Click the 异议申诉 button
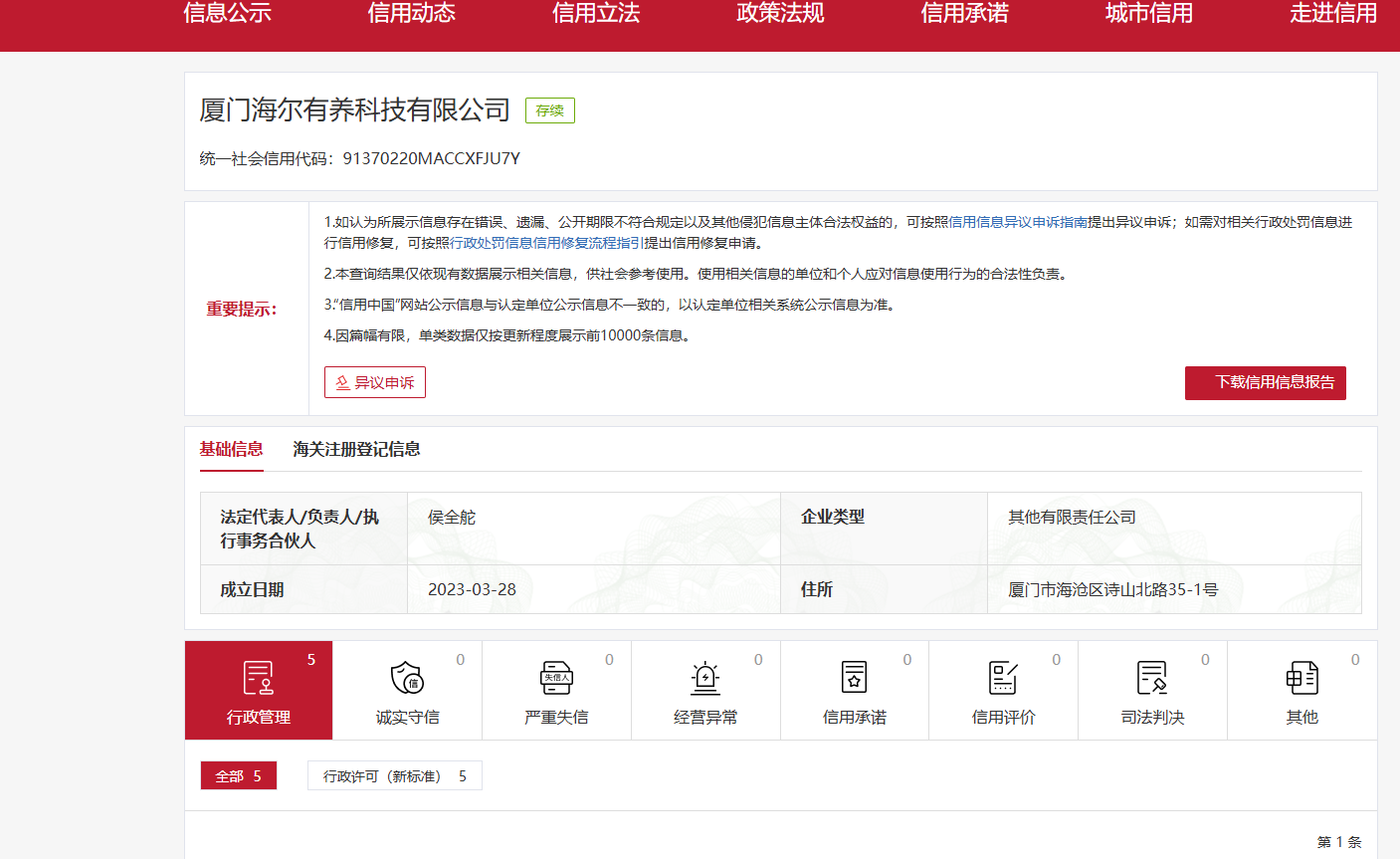The image size is (1400, 859). coord(375,382)
